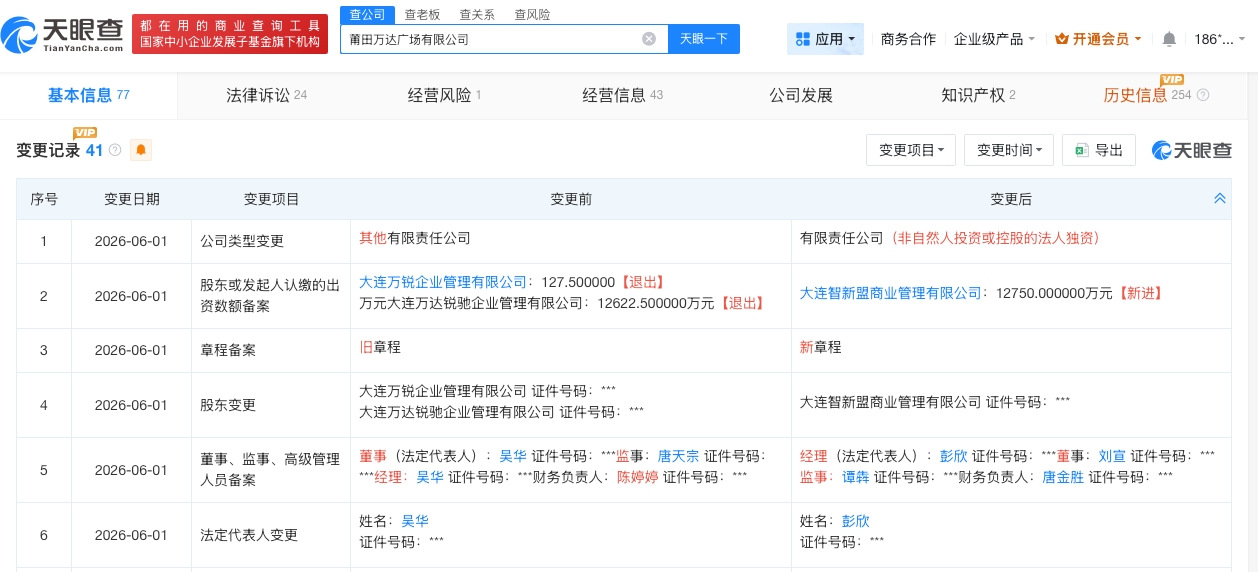Image resolution: width=1258 pixels, height=572 pixels.
Task: Select the 基本信息 tab
Action: 89,96
